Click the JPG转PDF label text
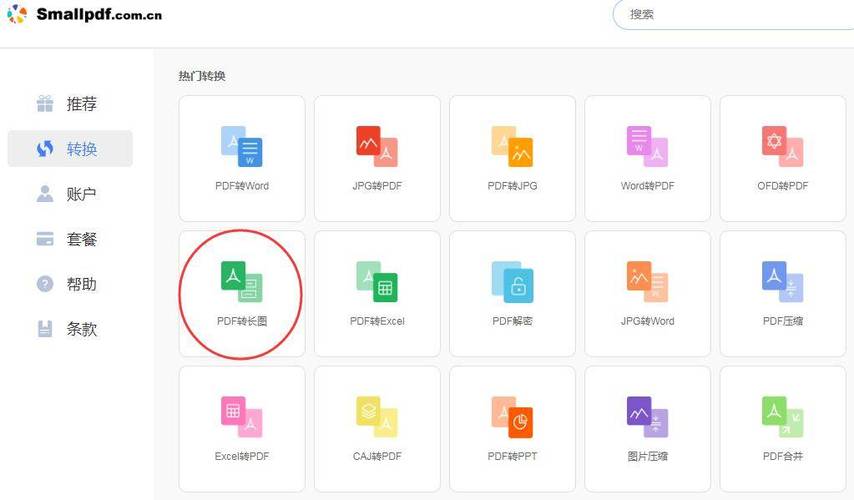 (377, 186)
